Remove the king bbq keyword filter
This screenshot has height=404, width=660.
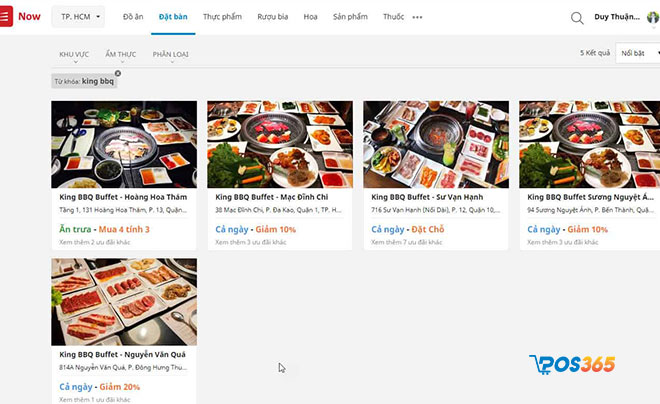pos(118,73)
